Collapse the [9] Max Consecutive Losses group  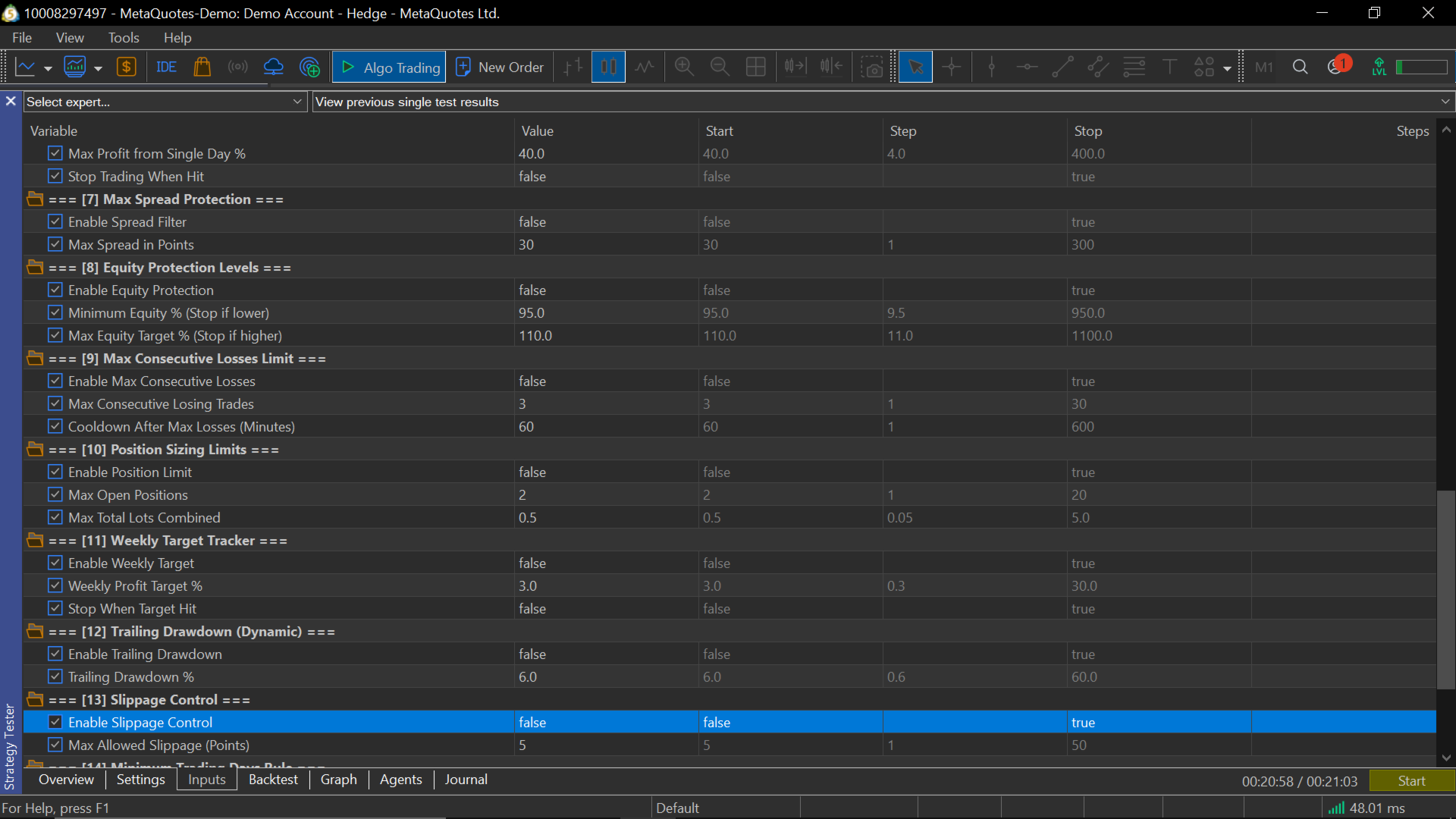35,359
